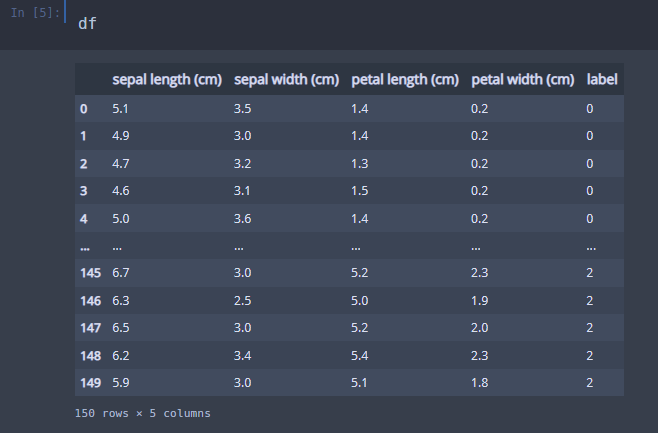Click sepal length value 4.6 in row 3
This screenshot has width=658, height=433.
120,191
